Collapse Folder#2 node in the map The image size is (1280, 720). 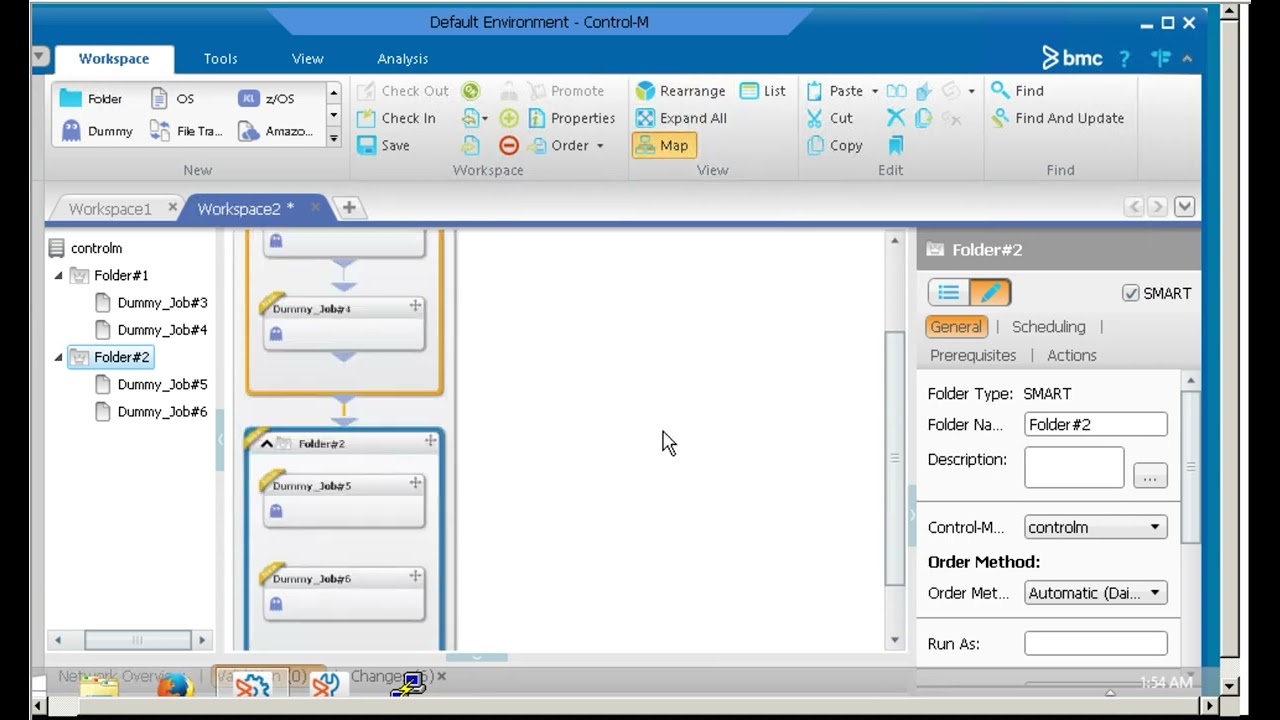266,443
